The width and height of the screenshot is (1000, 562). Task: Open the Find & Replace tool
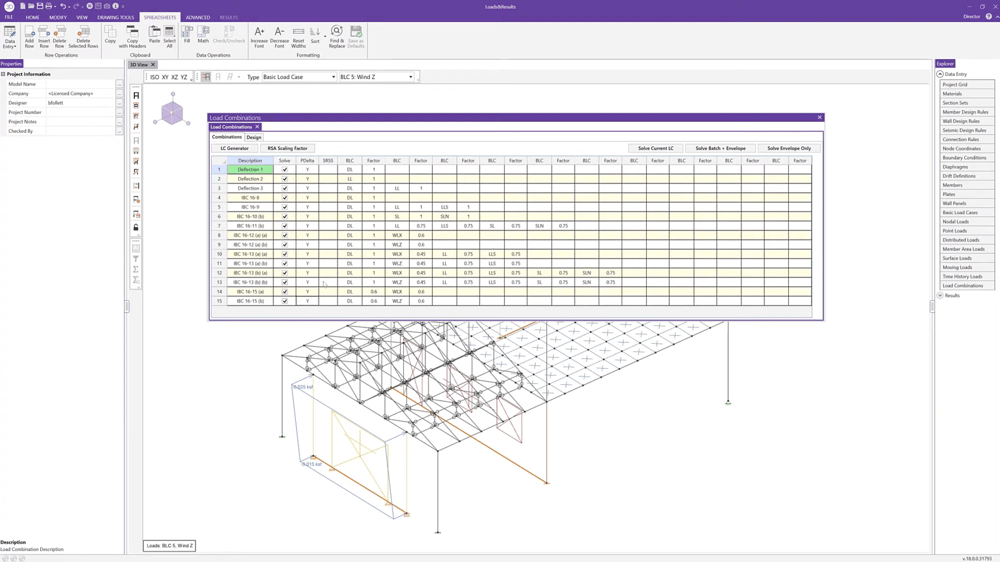point(336,36)
